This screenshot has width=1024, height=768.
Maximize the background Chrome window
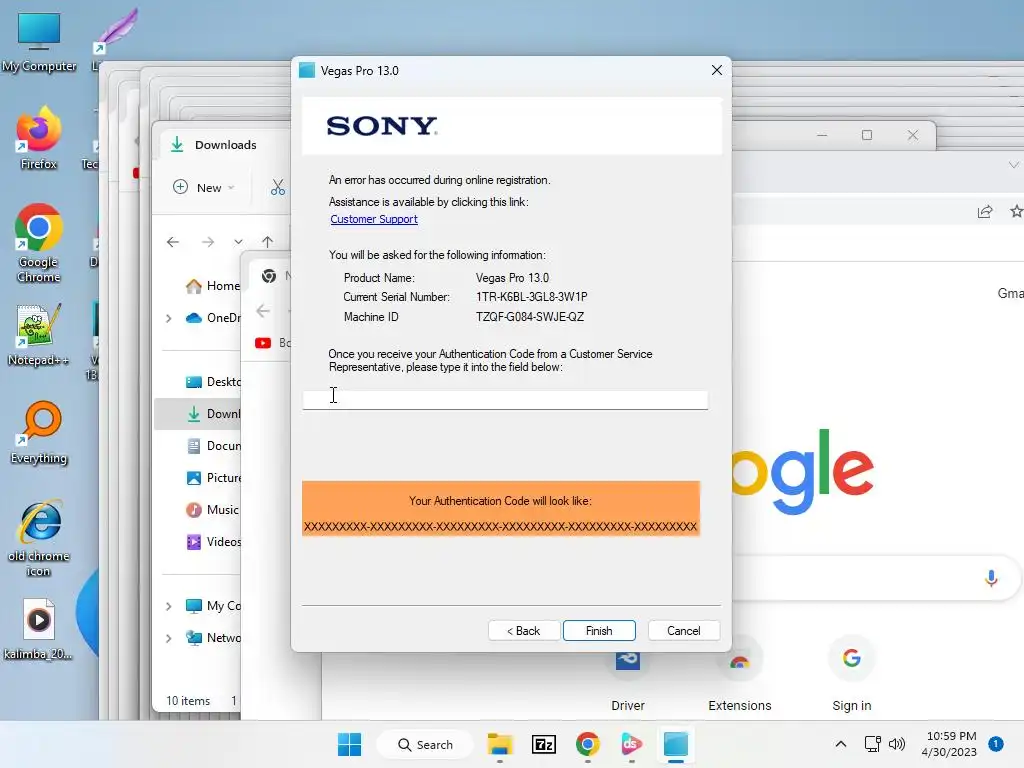pyautogui.click(x=867, y=135)
